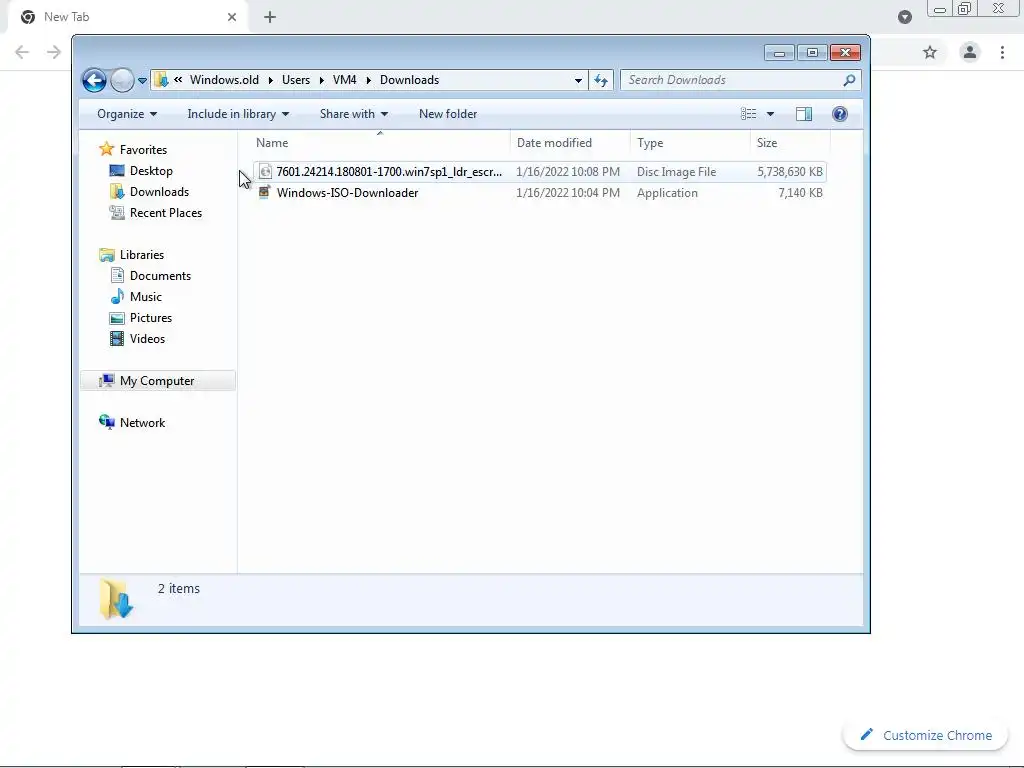This screenshot has width=1024, height=768.
Task: Open Include in library menu
Action: pos(238,114)
